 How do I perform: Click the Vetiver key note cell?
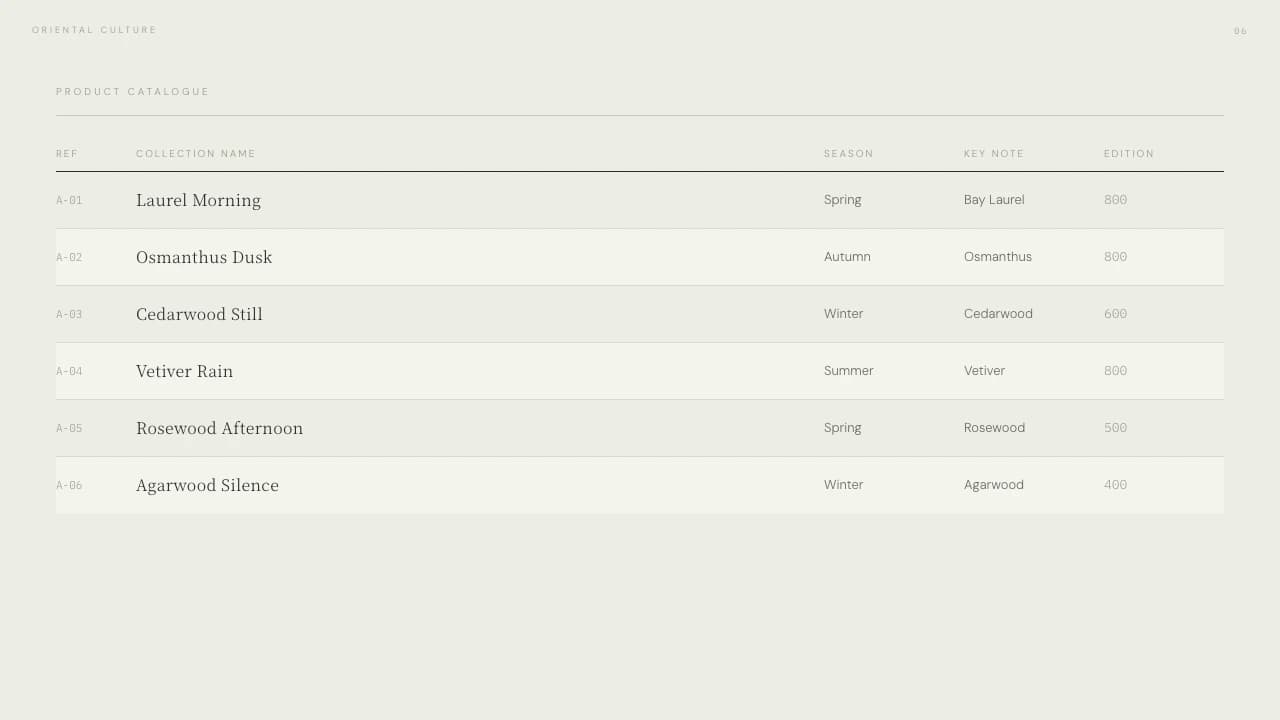point(984,371)
